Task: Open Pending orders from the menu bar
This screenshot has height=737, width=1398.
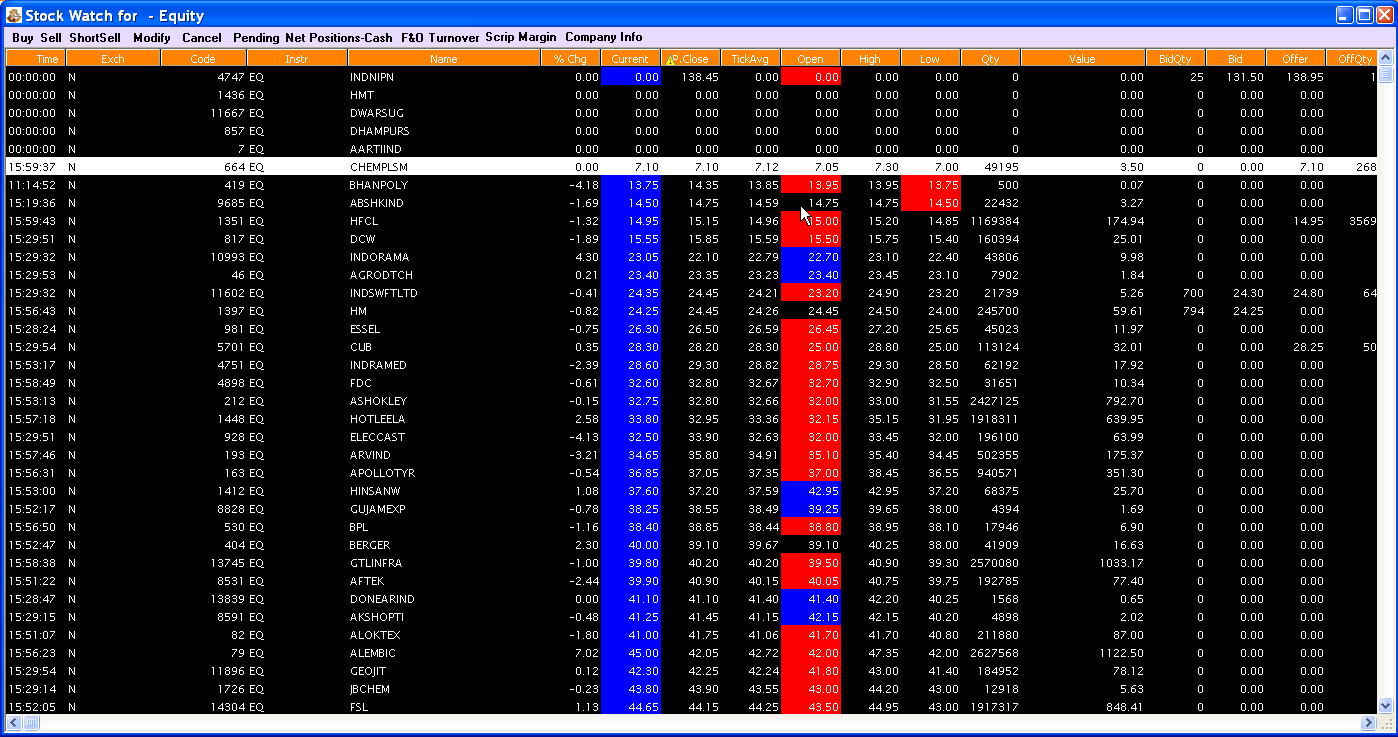Action: 256,37
